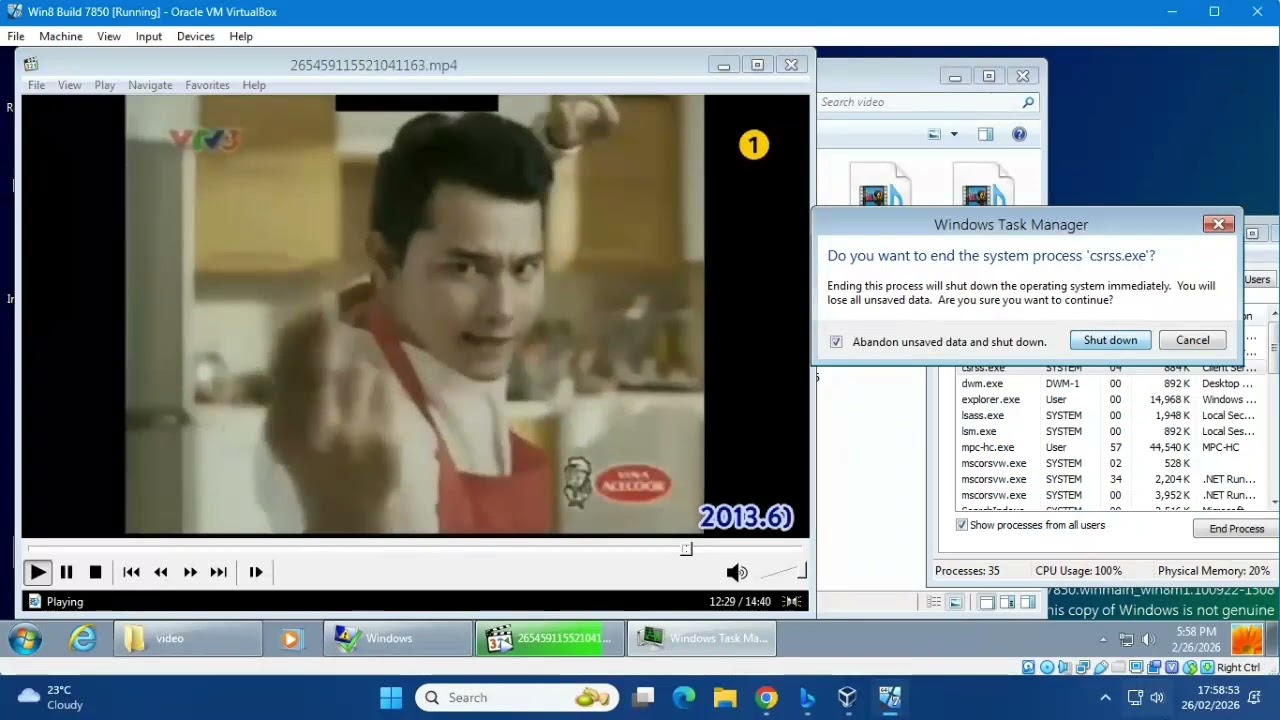Toggle the Explorer preview pane icon

click(986, 134)
